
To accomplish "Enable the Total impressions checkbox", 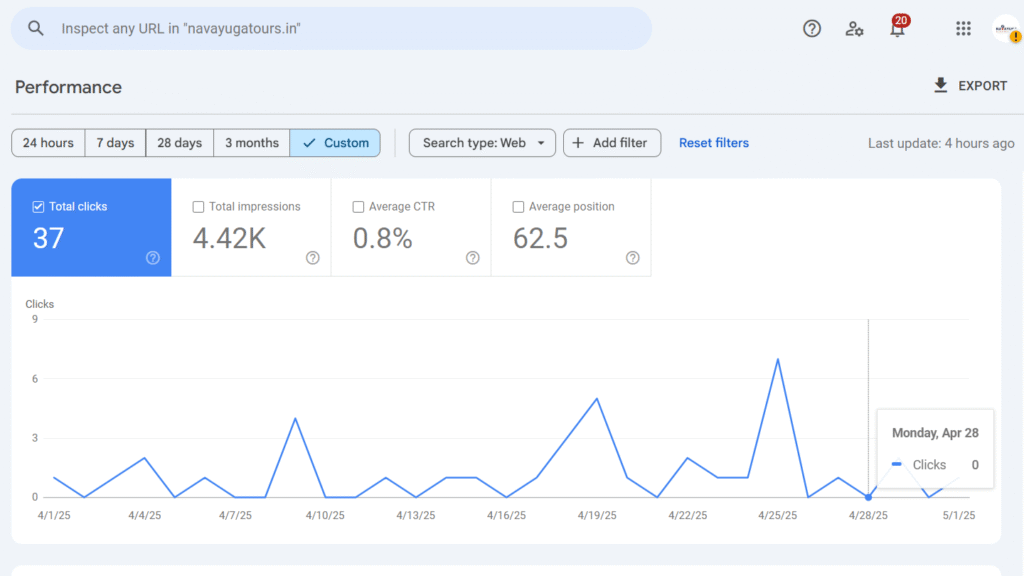I will click(197, 206).
